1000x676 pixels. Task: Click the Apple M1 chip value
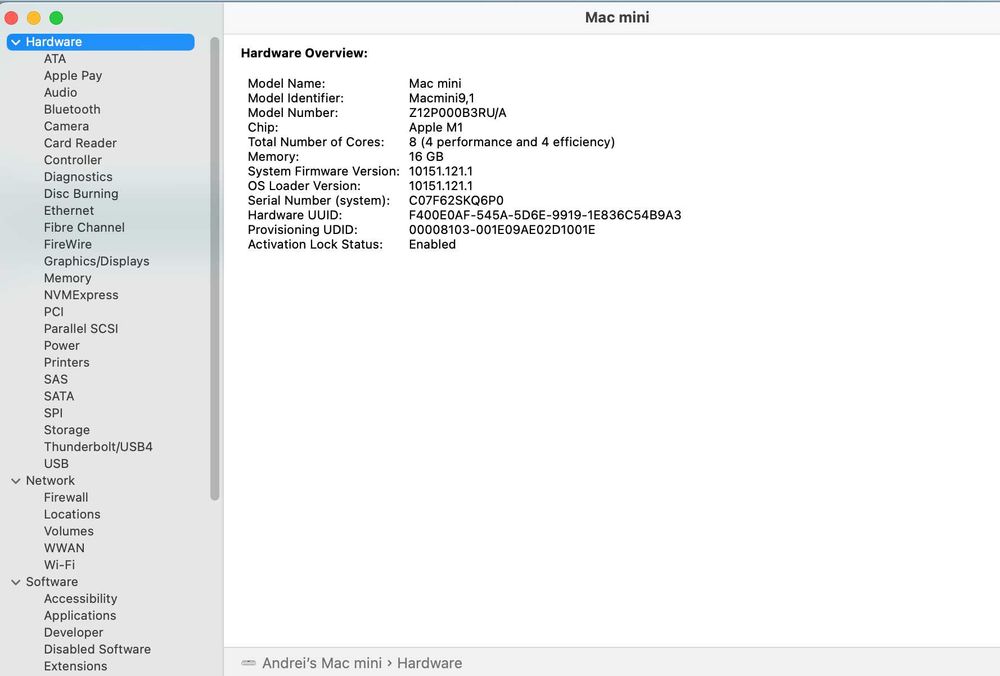[436, 128]
